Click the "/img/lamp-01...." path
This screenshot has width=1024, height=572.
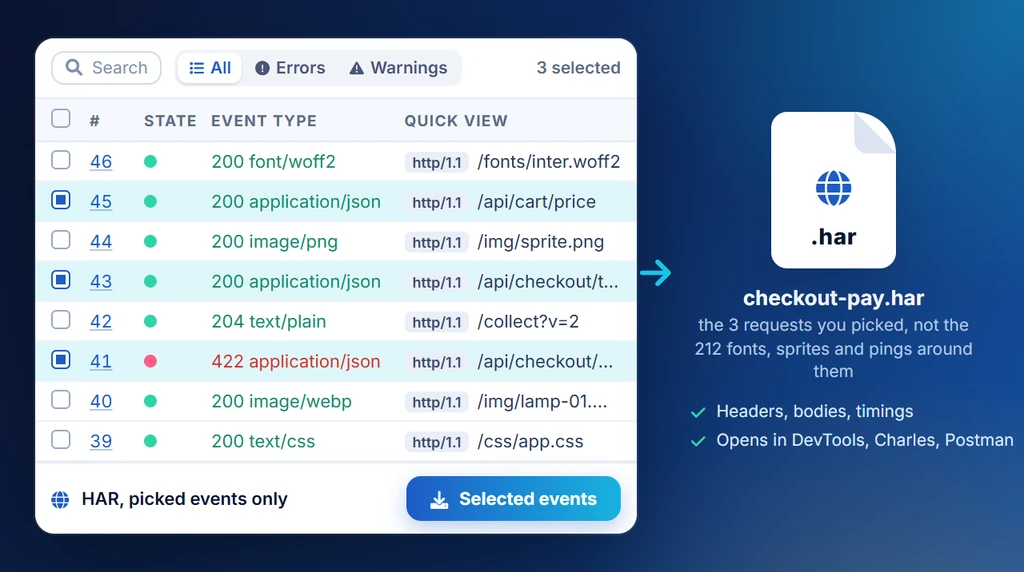[542, 401]
